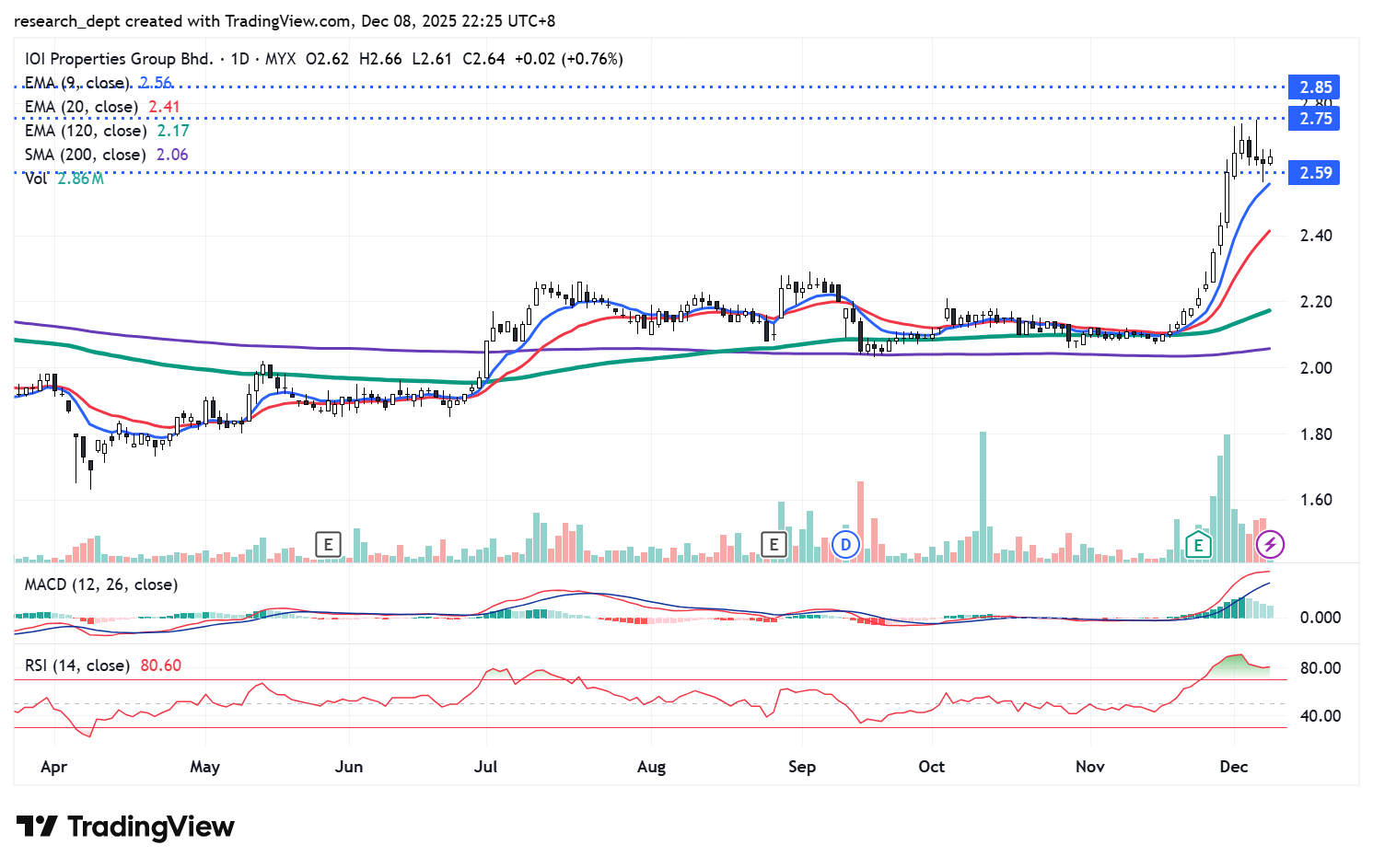Viewport: 1373px width, 868px height.
Task: Select the green hexagon E earnings marker
Action: (1197, 544)
